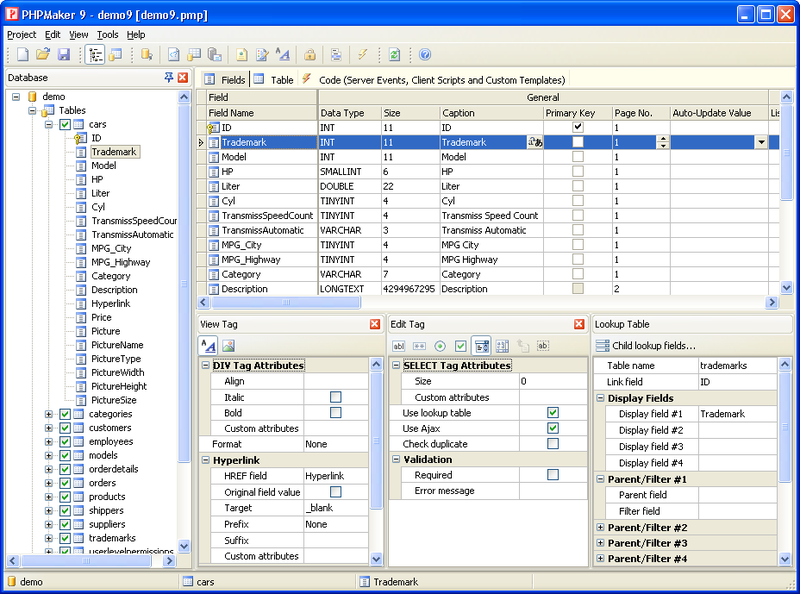The width and height of the screenshot is (800, 594).
Task: Pin the Database panel with the pushpin icon
Action: [x=169, y=78]
